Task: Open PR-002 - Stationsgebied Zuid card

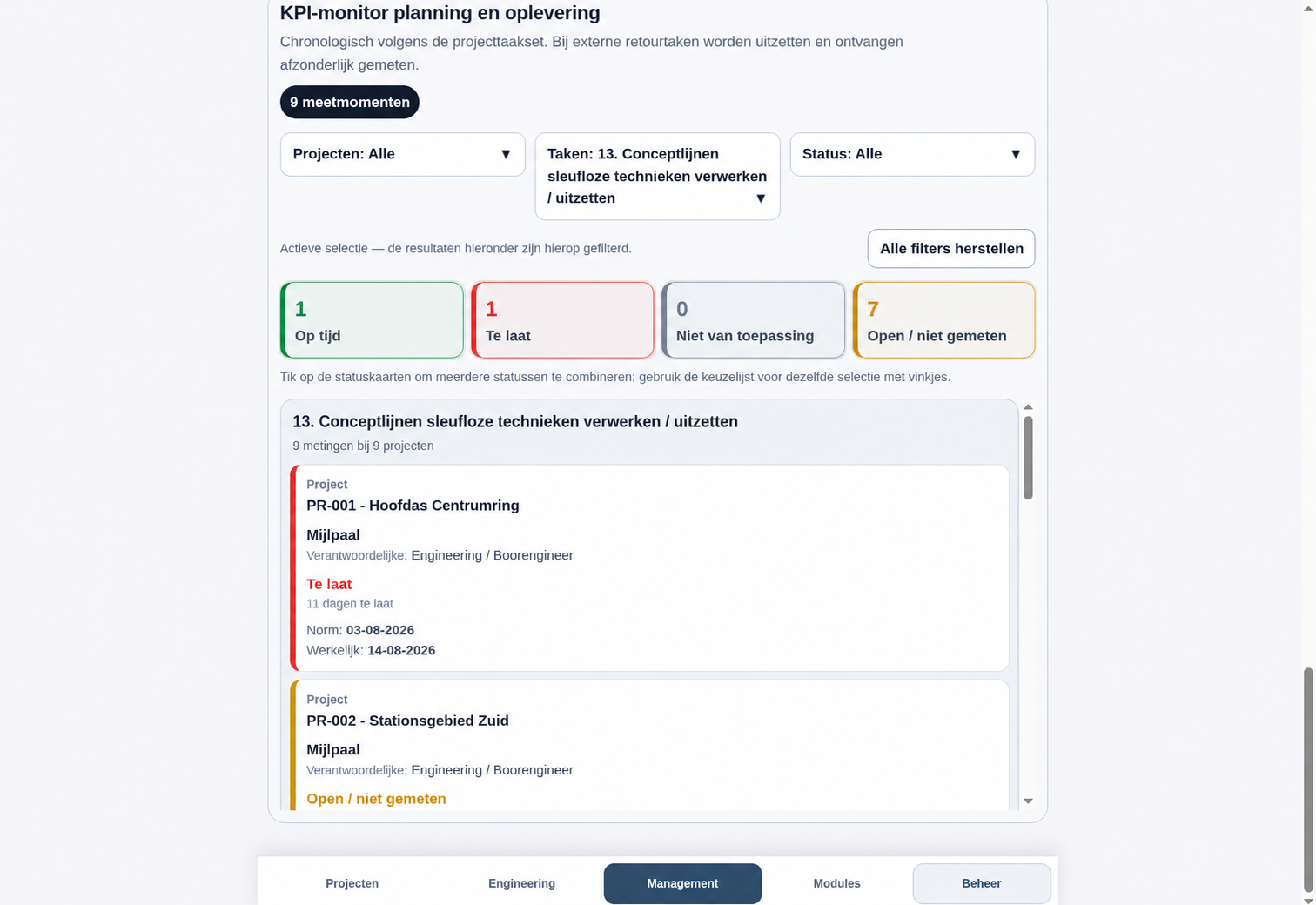Action: 650,746
